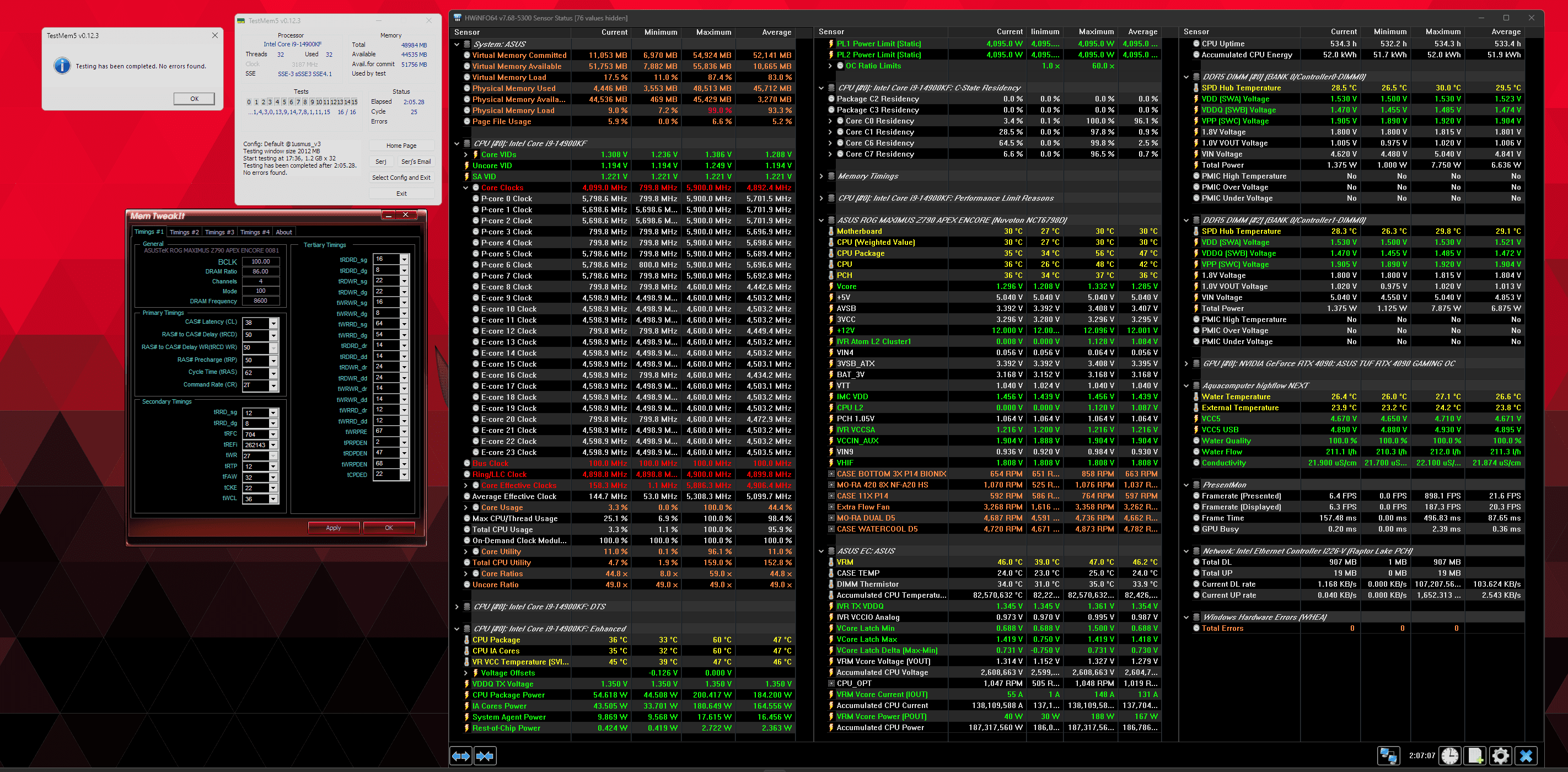The width and height of the screenshot is (1568, 772).
Task: Click OK in the TestMem5 completion dialog
Action: (x=194, y=99)
